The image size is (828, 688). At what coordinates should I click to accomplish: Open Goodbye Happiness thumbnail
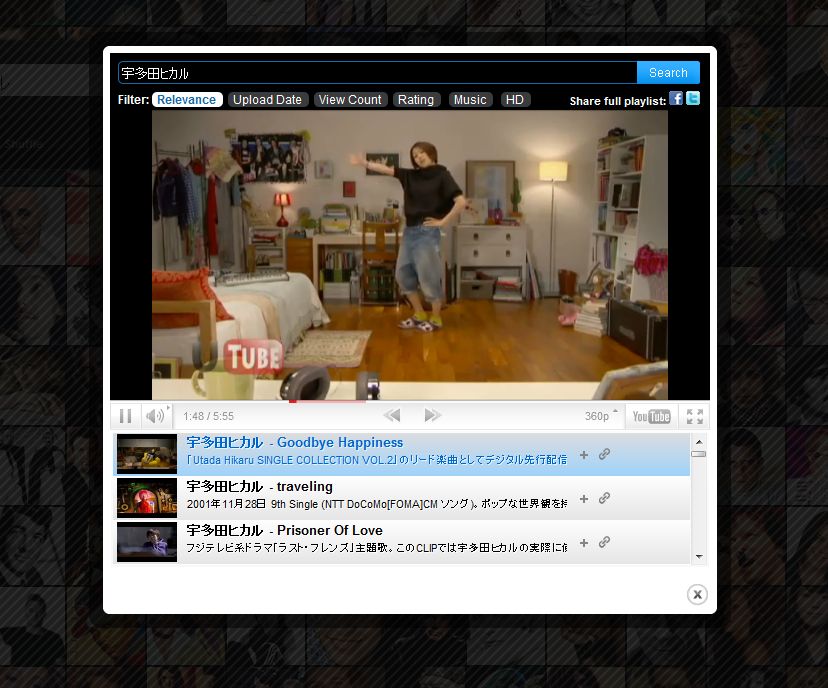point(147,454)
